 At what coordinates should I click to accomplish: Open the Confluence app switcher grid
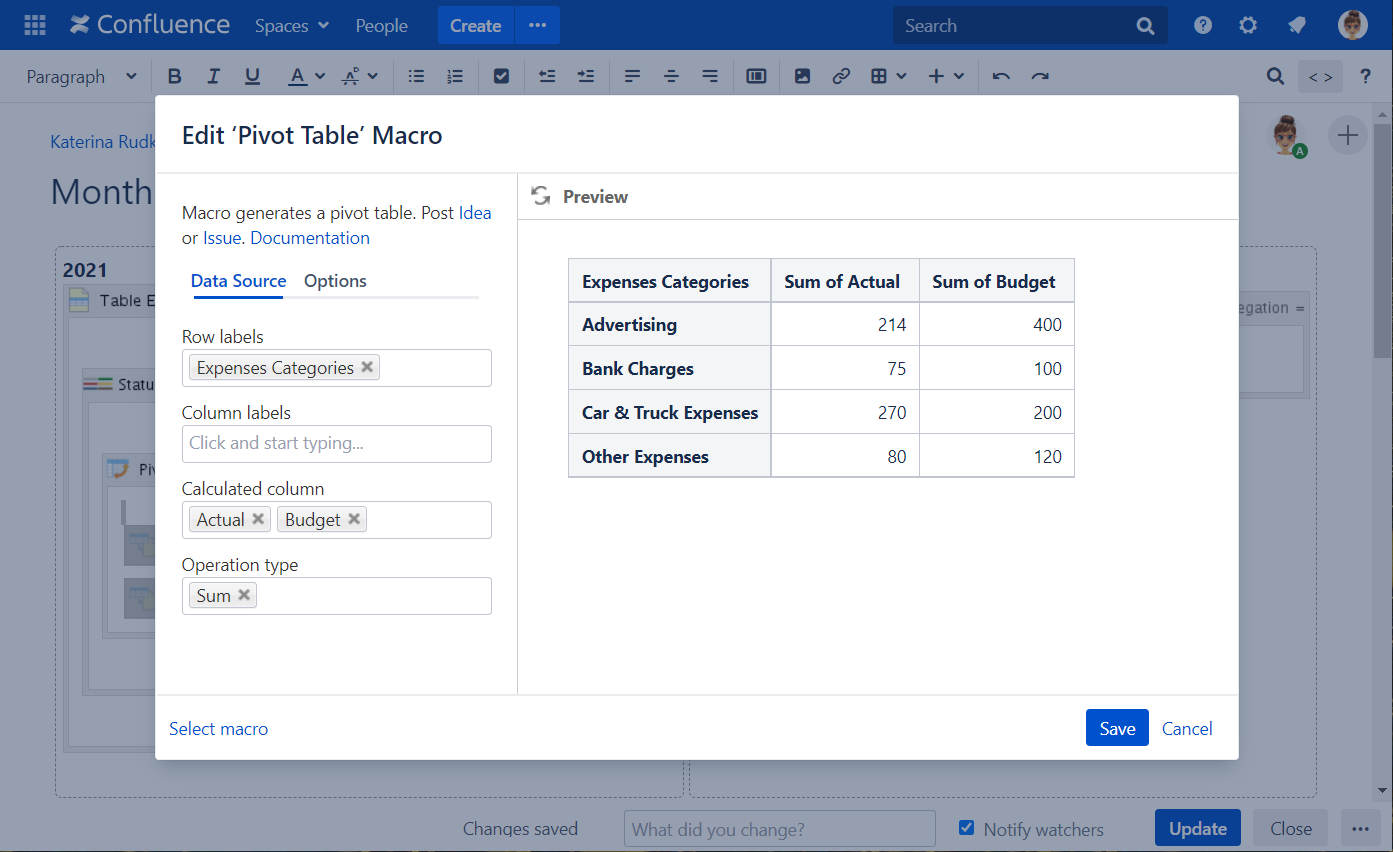coord(34,25)
